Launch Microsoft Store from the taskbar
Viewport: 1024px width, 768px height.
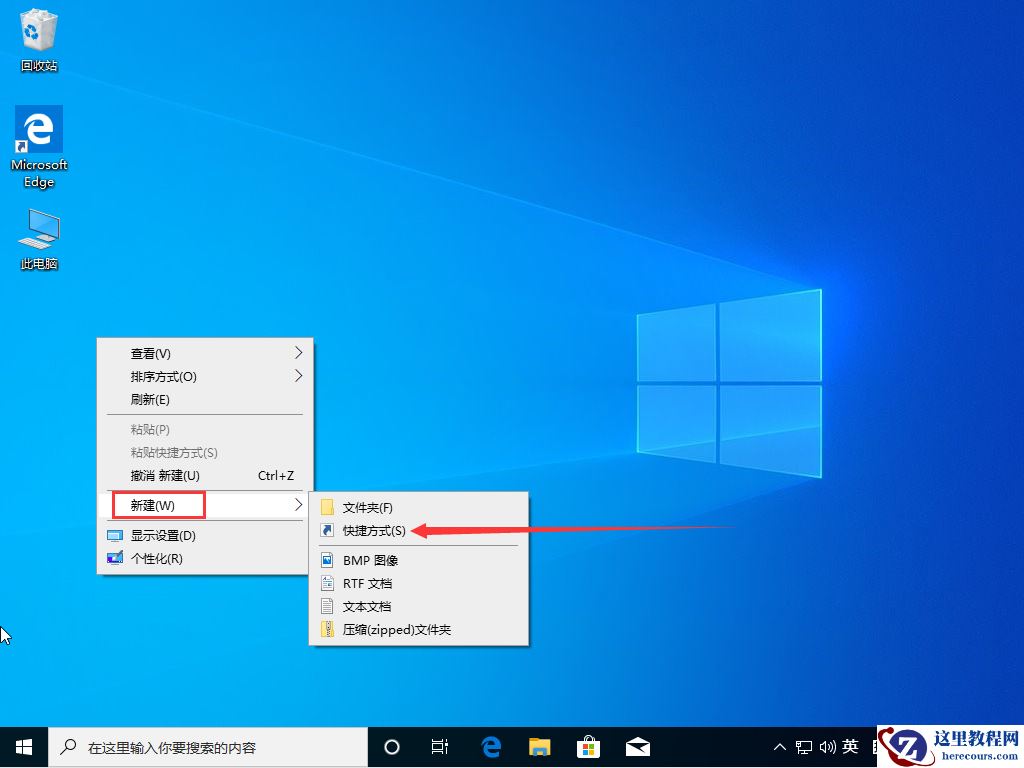(589, 746)
